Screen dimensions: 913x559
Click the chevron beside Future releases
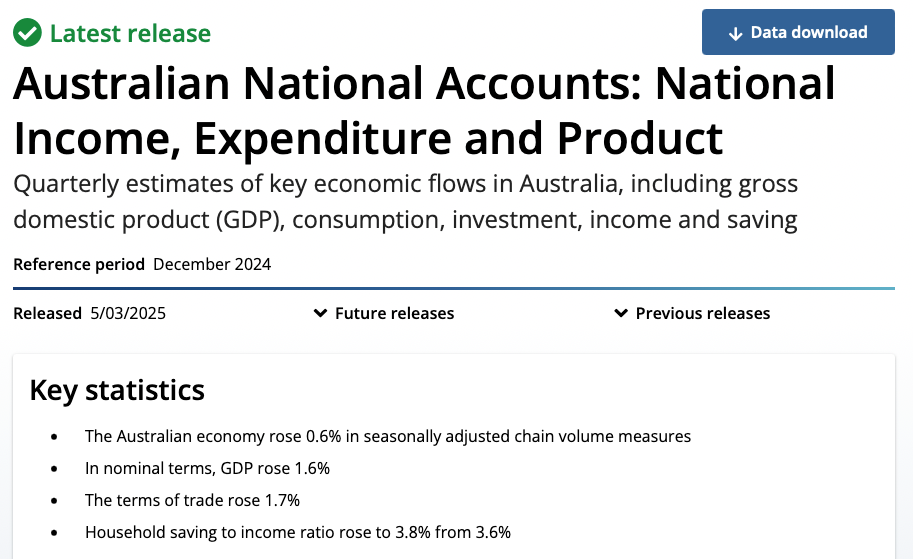tap(320, 313)
